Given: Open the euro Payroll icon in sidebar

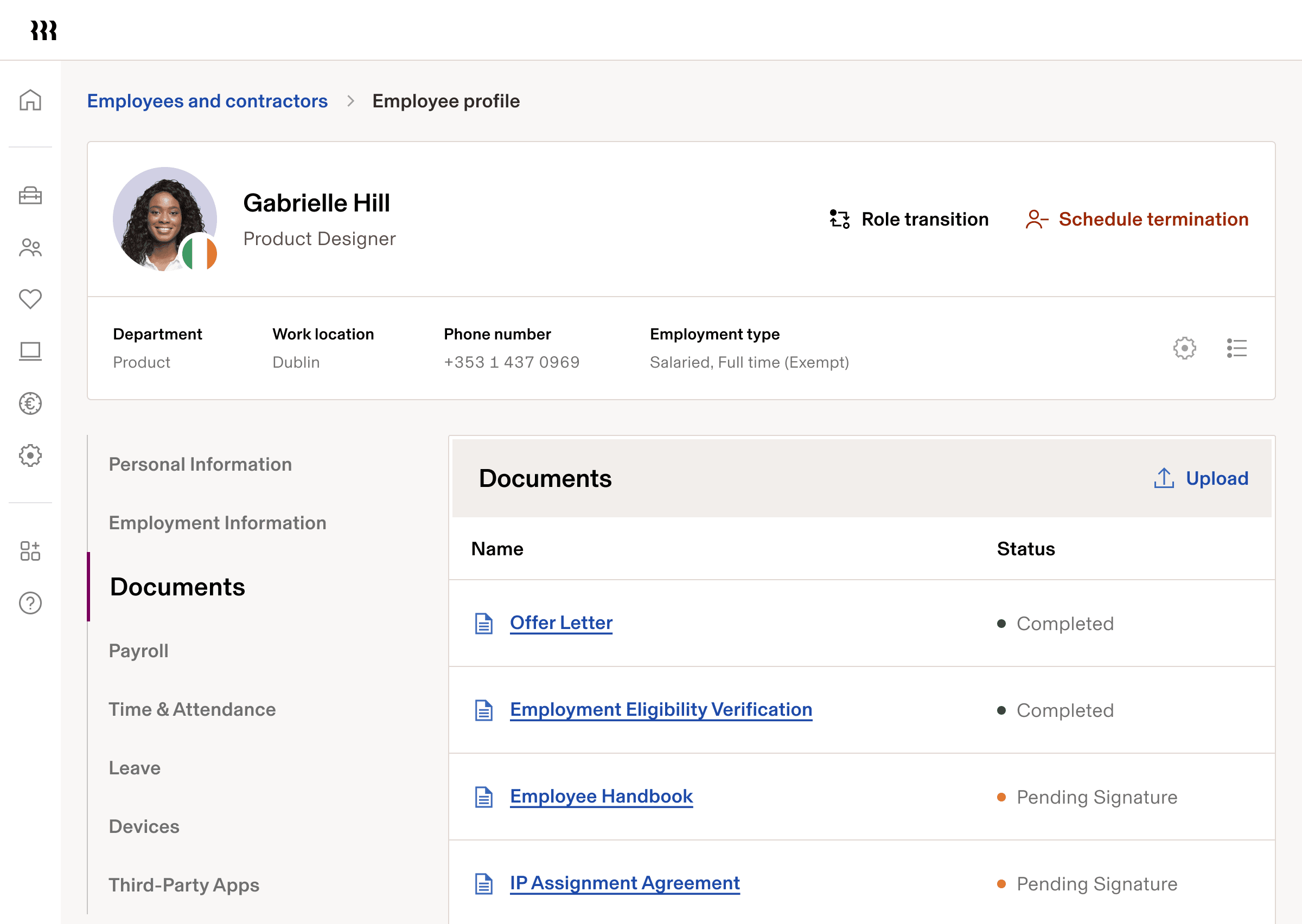Looking at the screenshot, I should (x=30, y=403).
